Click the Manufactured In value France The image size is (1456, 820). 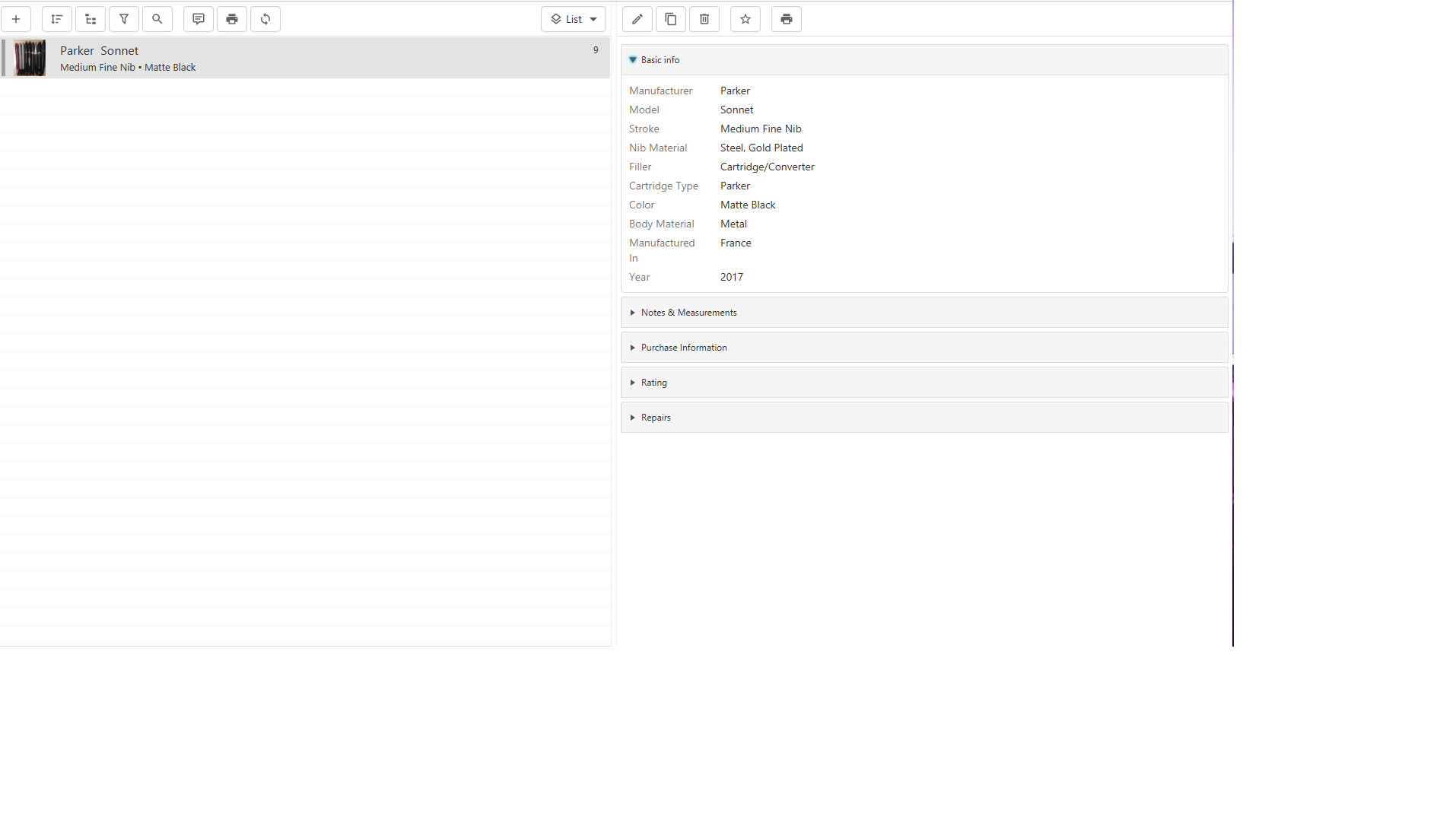(x=736, y=243)
